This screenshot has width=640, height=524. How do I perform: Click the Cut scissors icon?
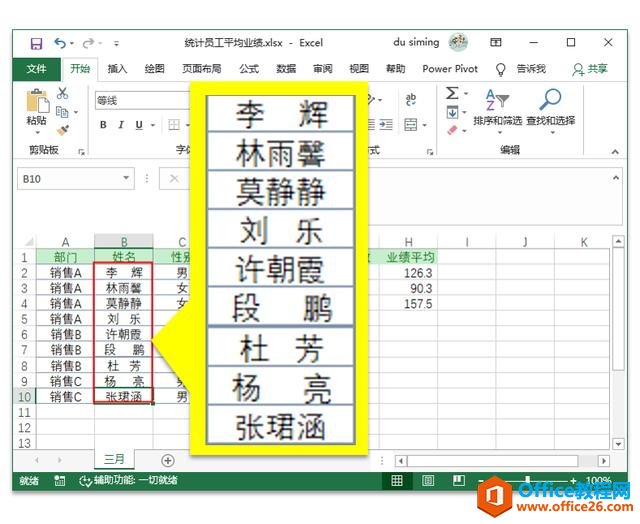pyautogui.click(x=62, y=93)
